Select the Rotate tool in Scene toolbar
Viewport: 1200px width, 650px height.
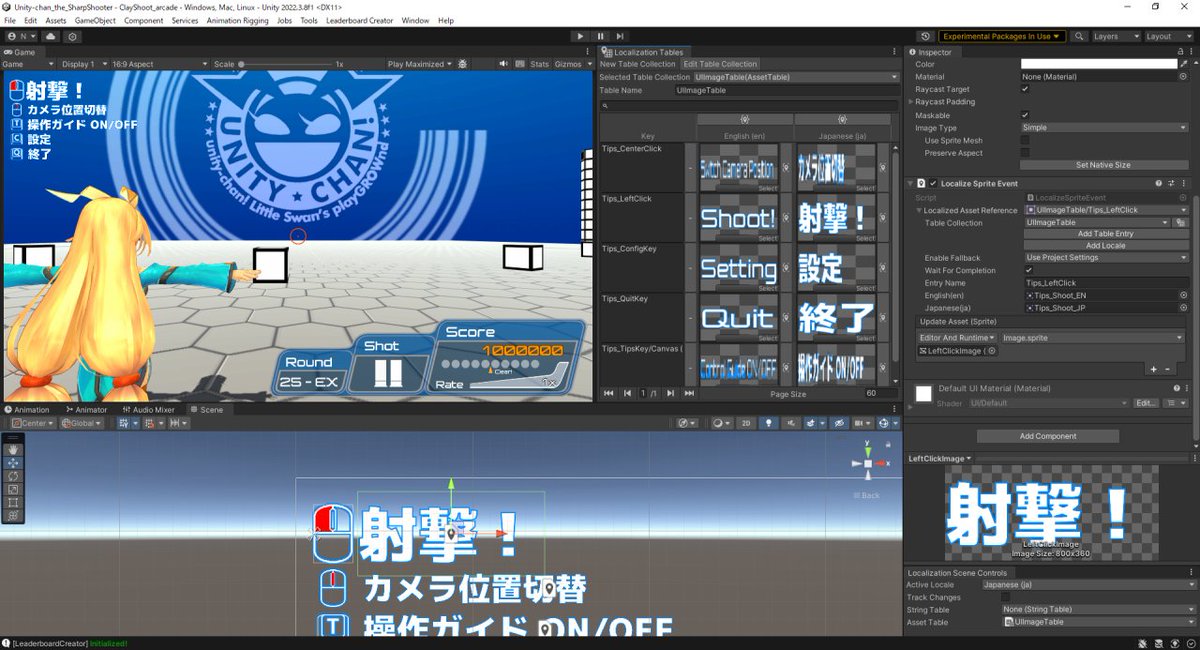pos(13,476)
